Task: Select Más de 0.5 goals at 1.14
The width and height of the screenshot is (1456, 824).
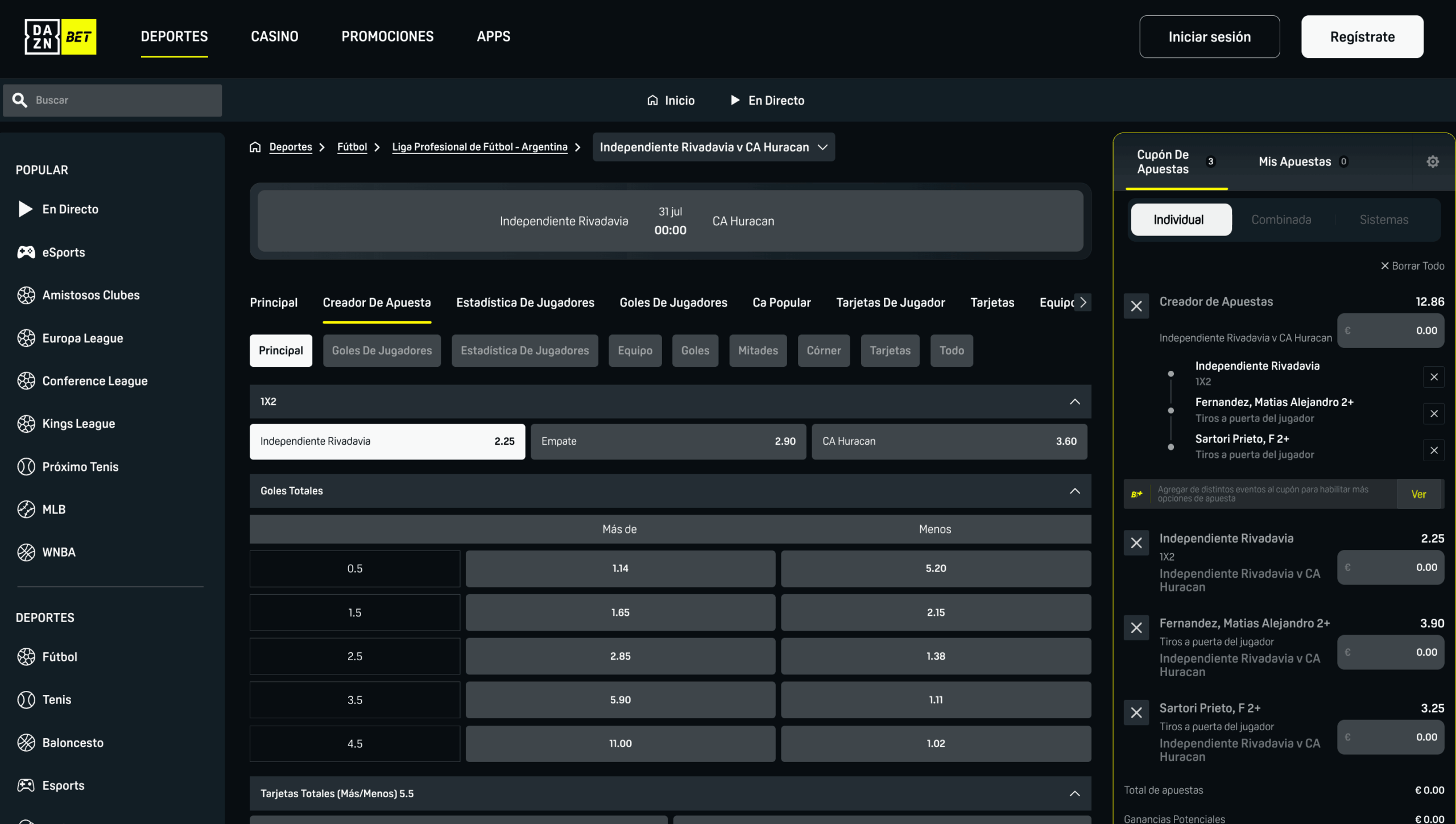Action: [x=620, y=569]
